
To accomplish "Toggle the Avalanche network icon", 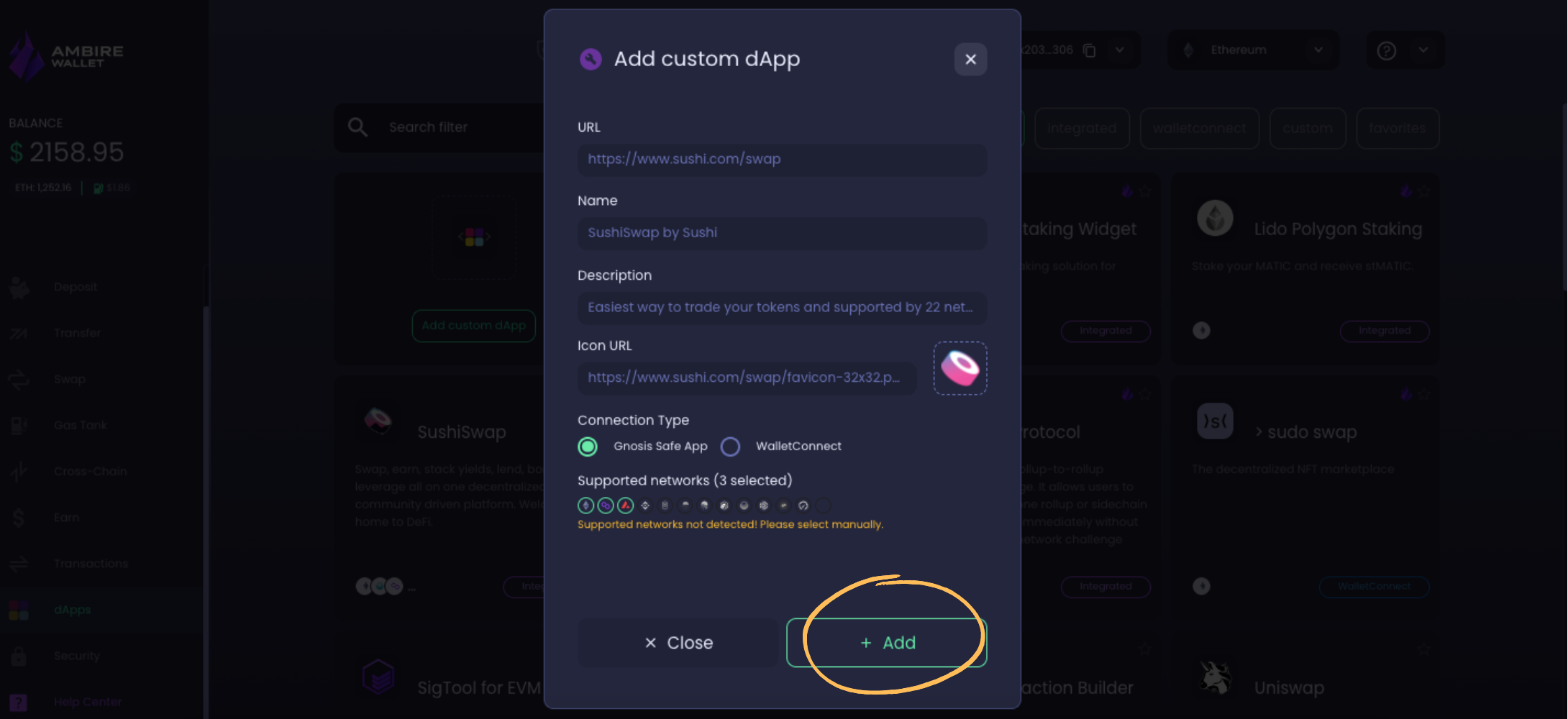I will click(626, 505).
